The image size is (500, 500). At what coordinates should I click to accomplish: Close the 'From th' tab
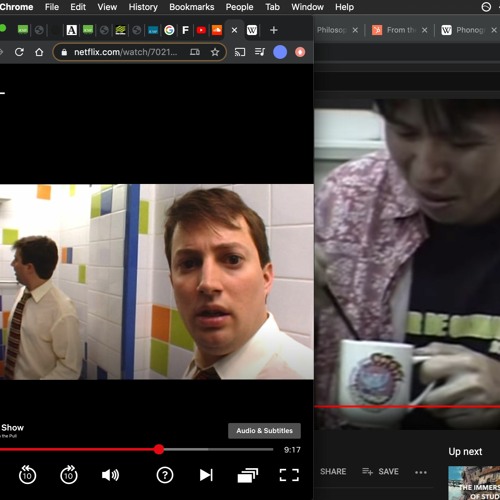pos(424,30)
